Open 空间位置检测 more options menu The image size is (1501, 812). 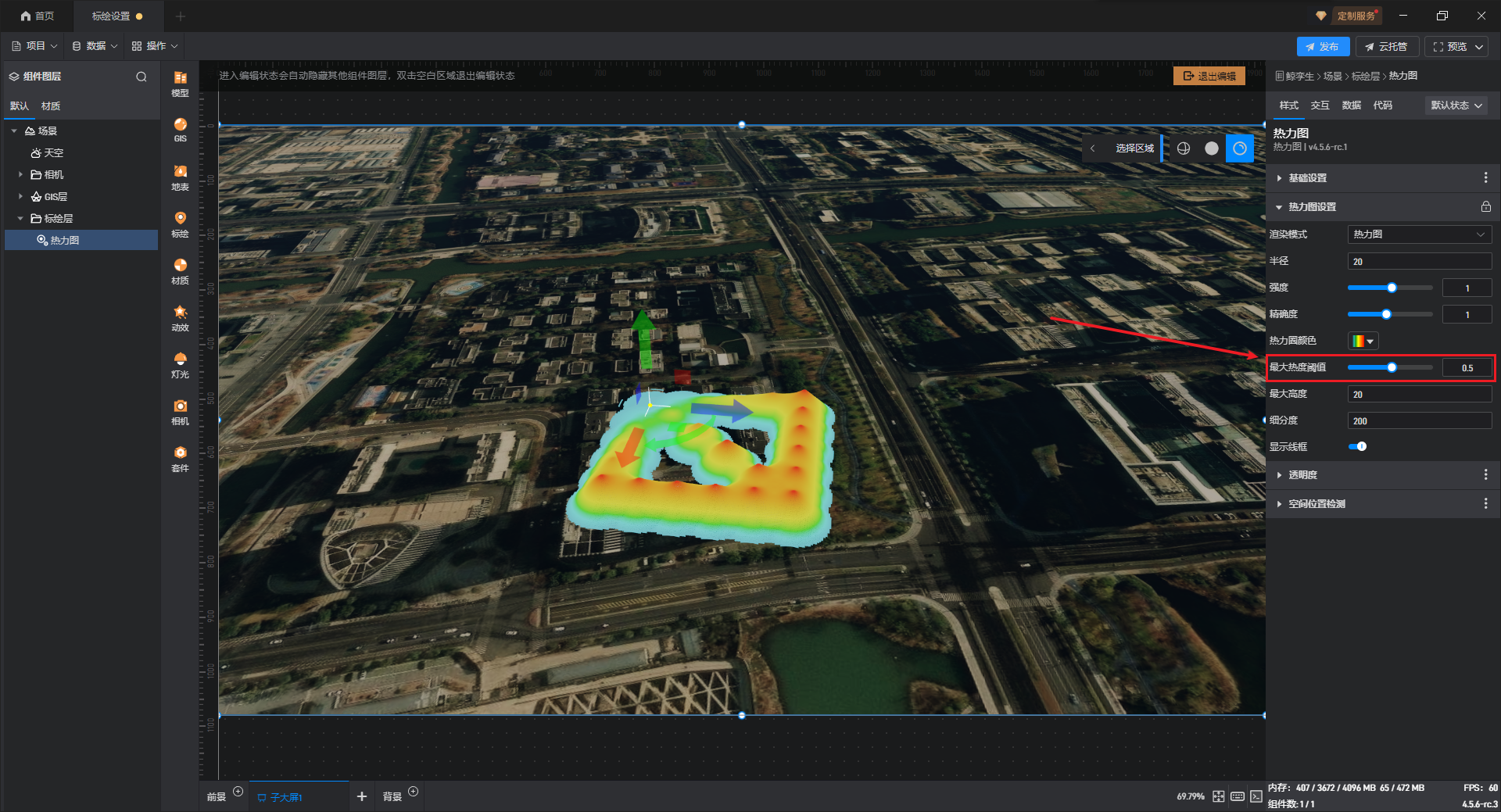1485,504
